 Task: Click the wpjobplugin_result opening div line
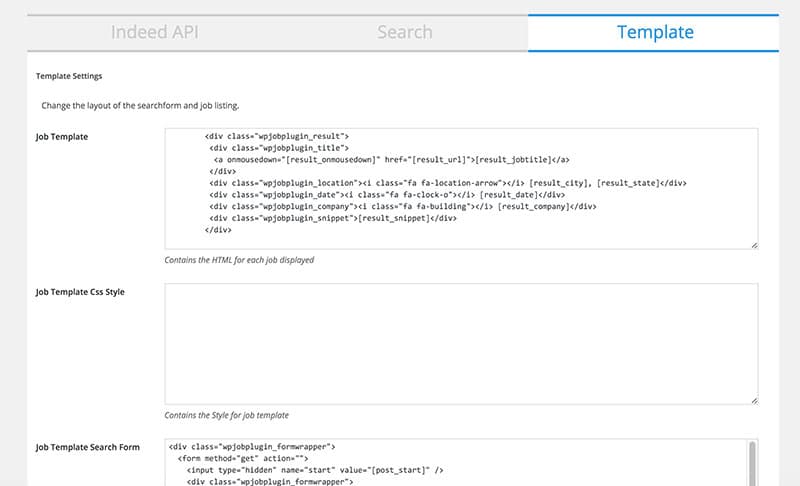click(277, 136)
